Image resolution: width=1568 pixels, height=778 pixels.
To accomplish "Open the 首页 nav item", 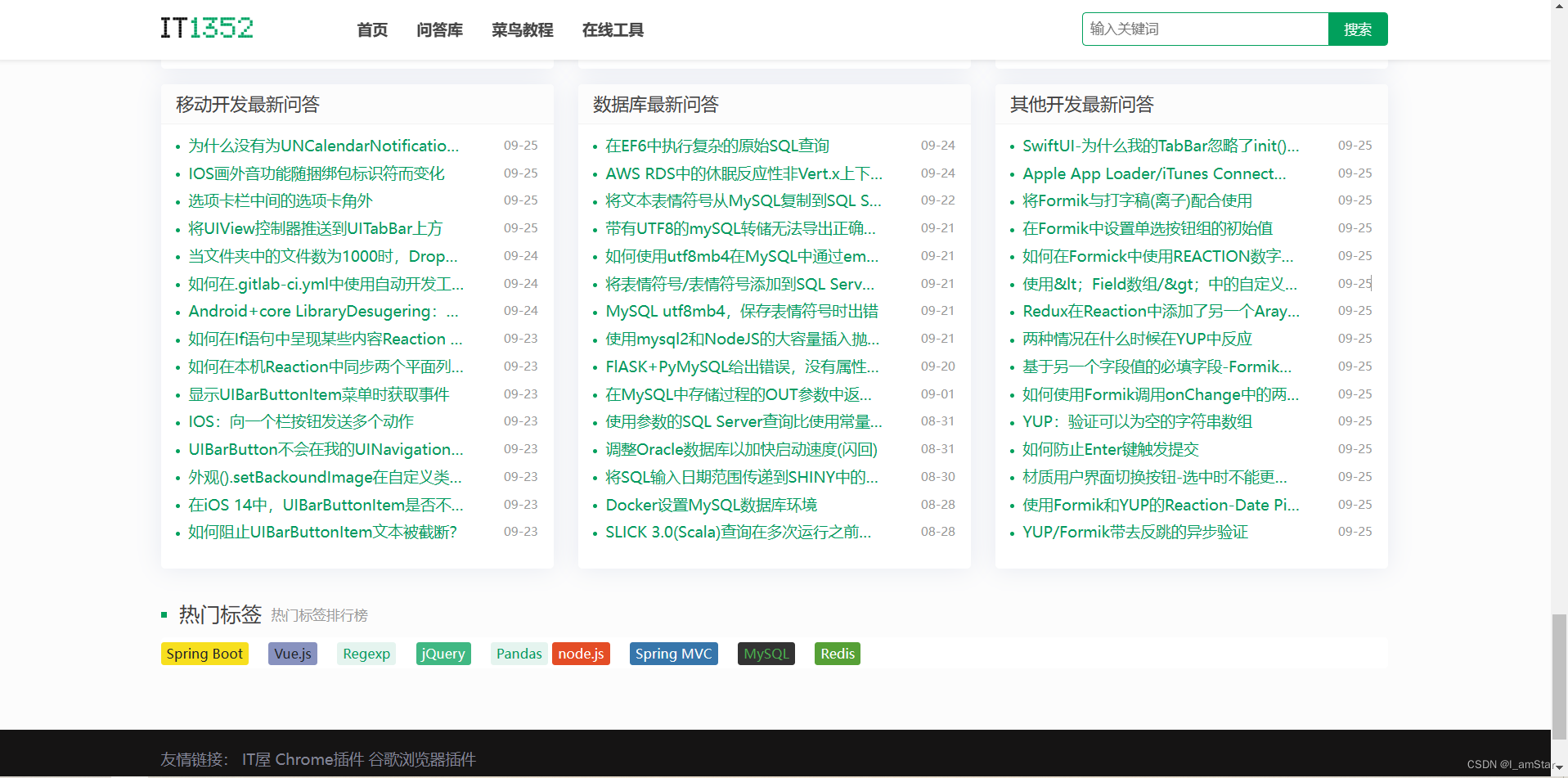I will (372, 30).
